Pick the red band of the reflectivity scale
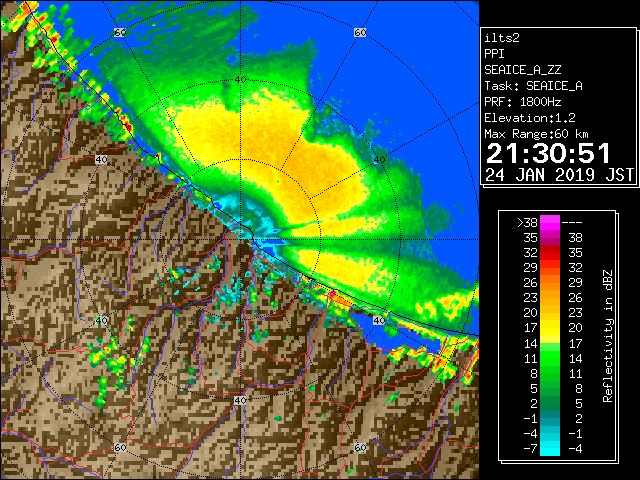The width and height of the screenshot is (640, 480). click(x=550, y=253)
